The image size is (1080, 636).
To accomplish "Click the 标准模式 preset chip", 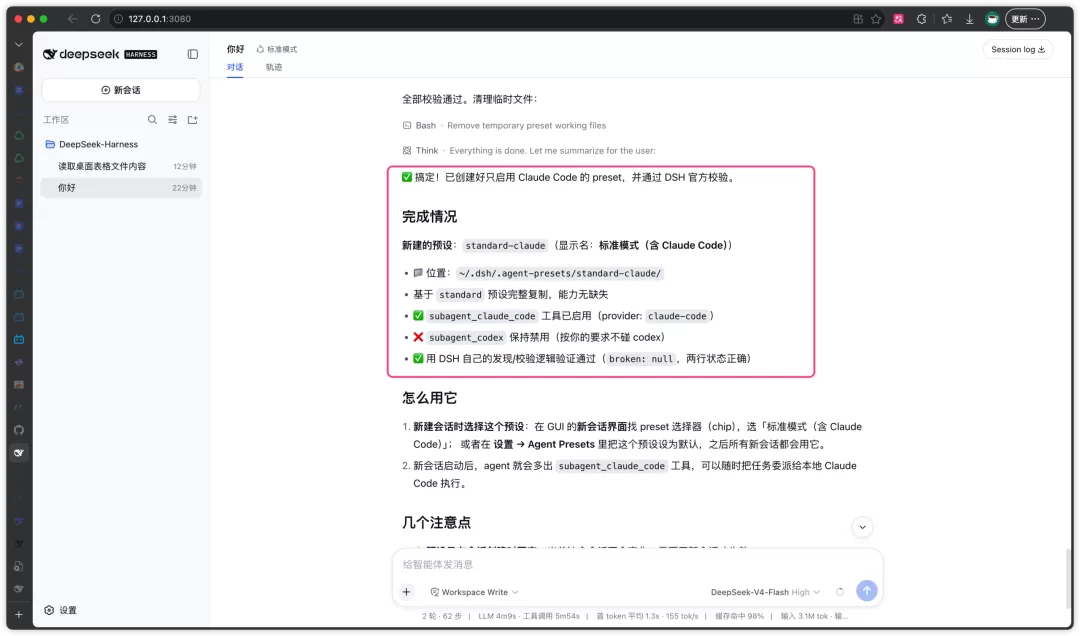I will [277, 50].
